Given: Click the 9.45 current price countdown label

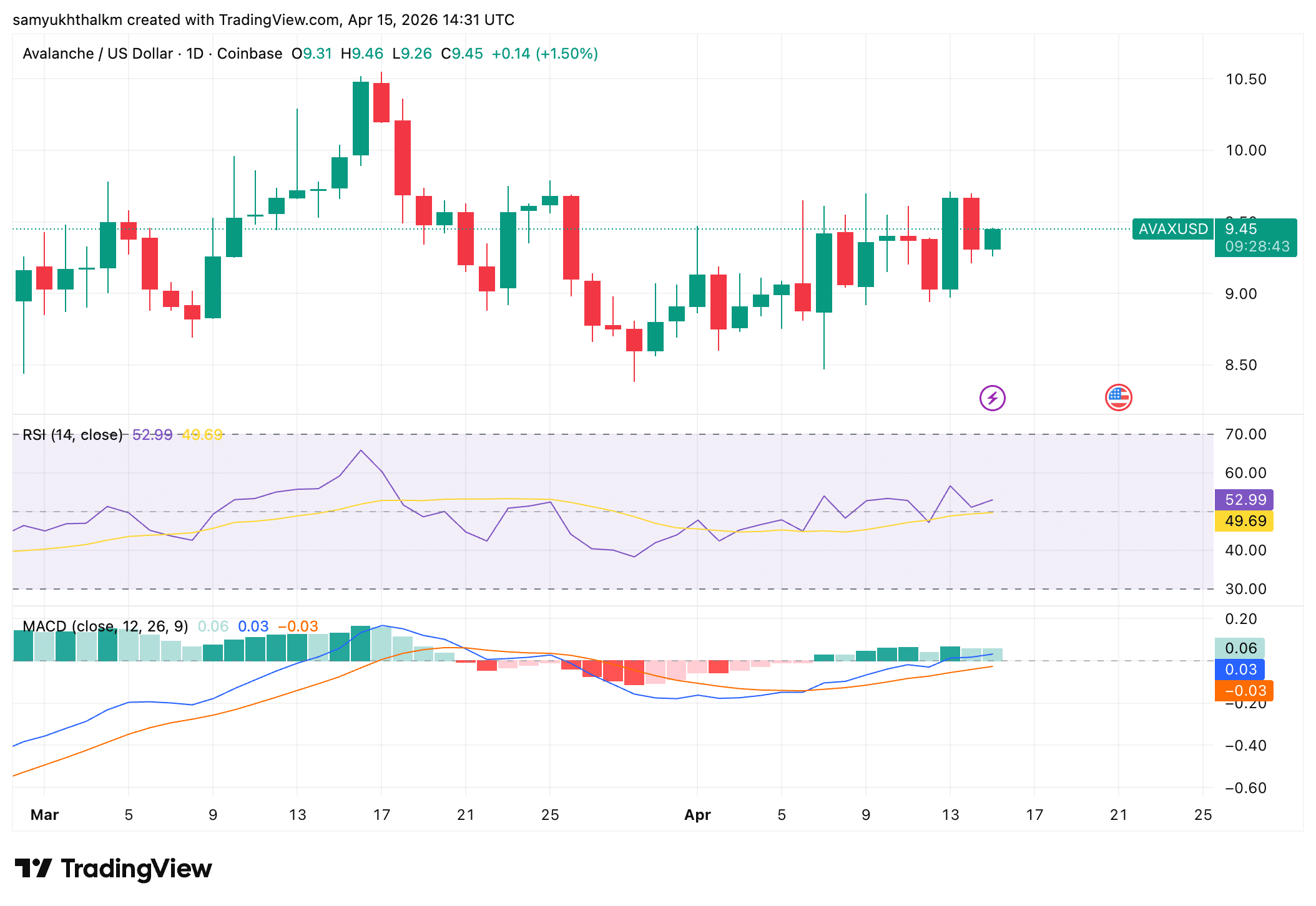Looking at the screenshot, I should point(1255,238).
